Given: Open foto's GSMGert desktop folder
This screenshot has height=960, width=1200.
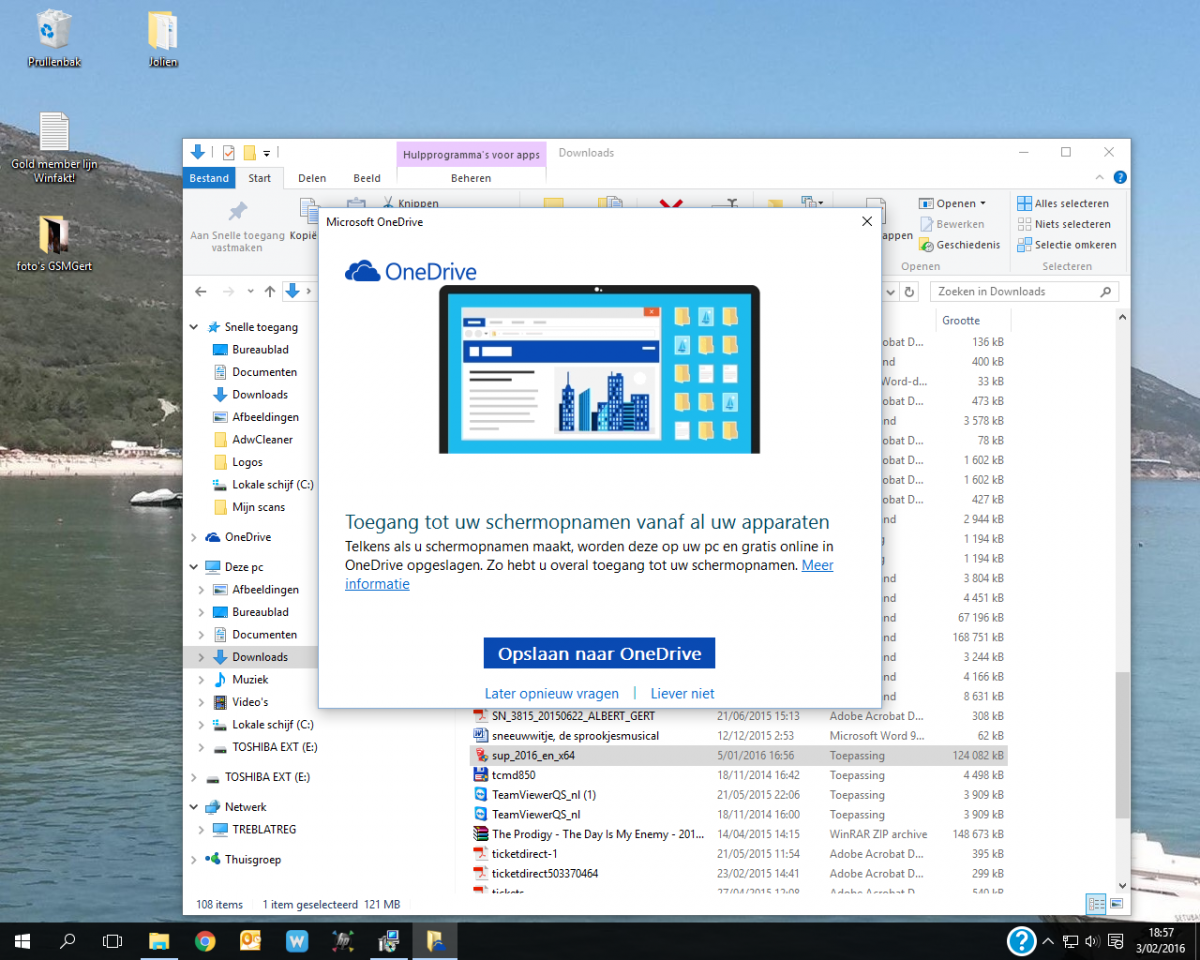Looking at the screenshot, I should pos(54,244).
